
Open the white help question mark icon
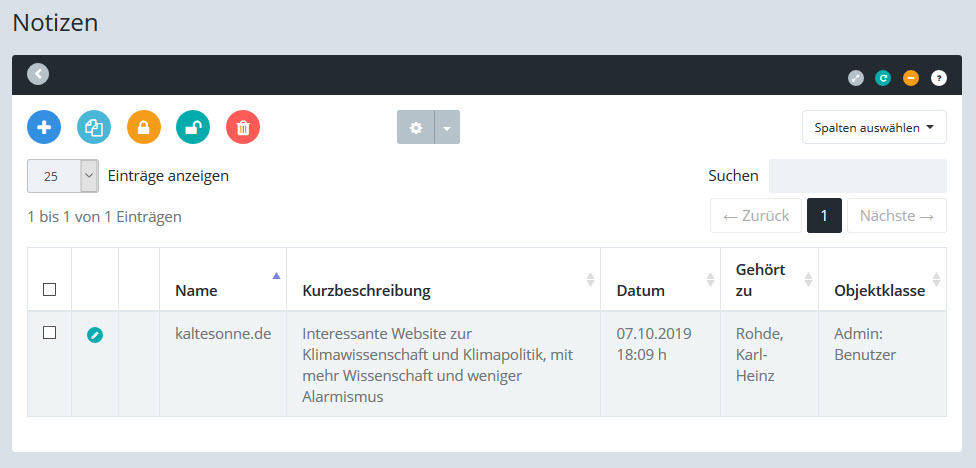click(938, 77)
